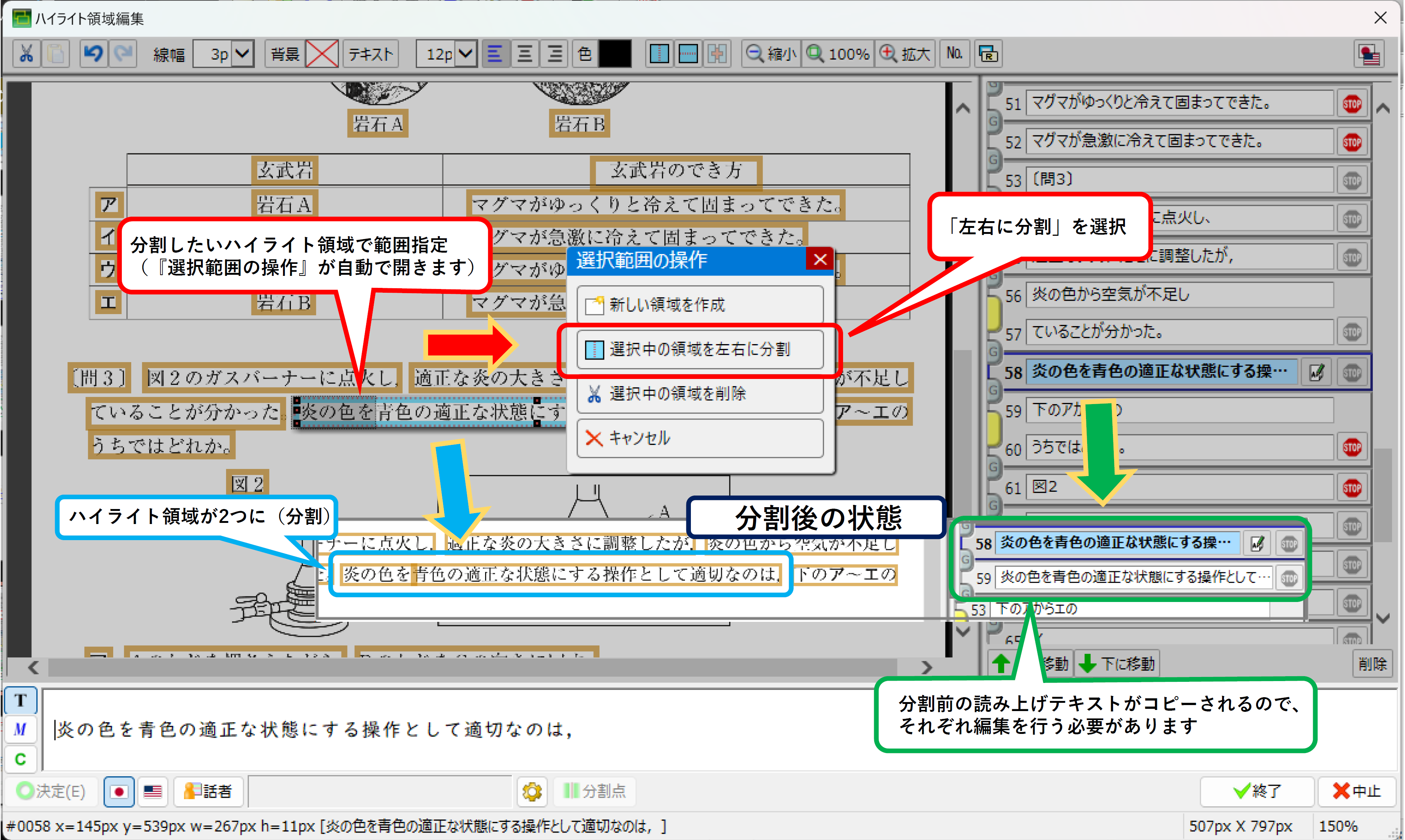Click the G group marker between rows 51 and 52
This screenshot has width=1405, height=840.
pyautogui.click(x=994, y=121)
